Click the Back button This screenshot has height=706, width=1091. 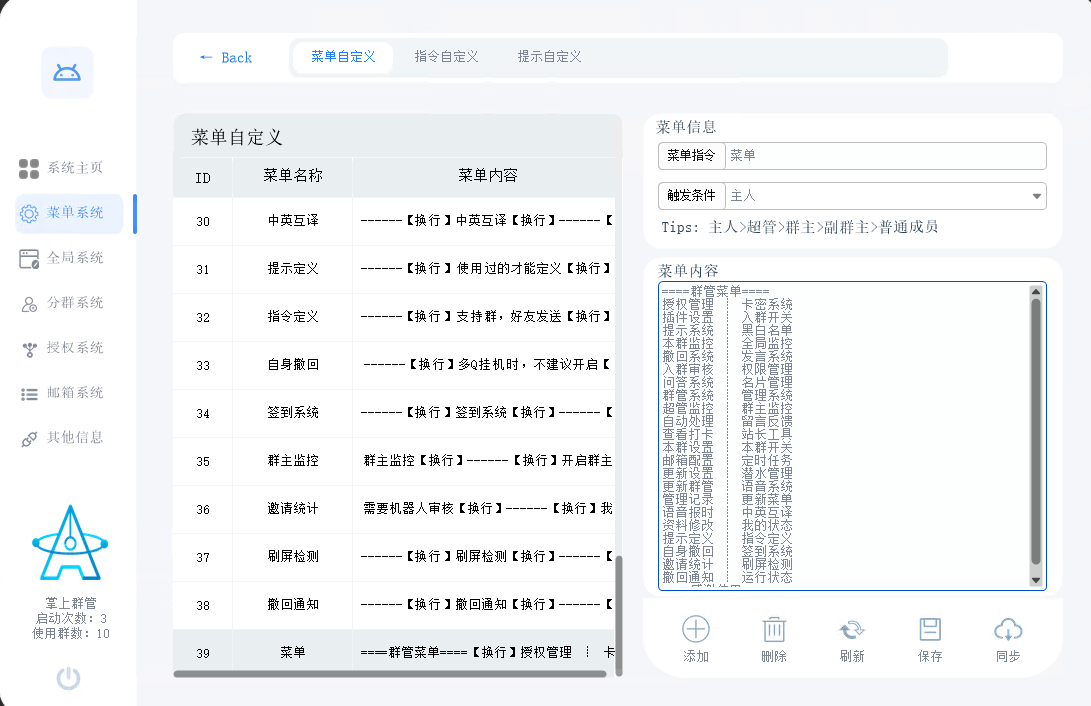(227, 57)
